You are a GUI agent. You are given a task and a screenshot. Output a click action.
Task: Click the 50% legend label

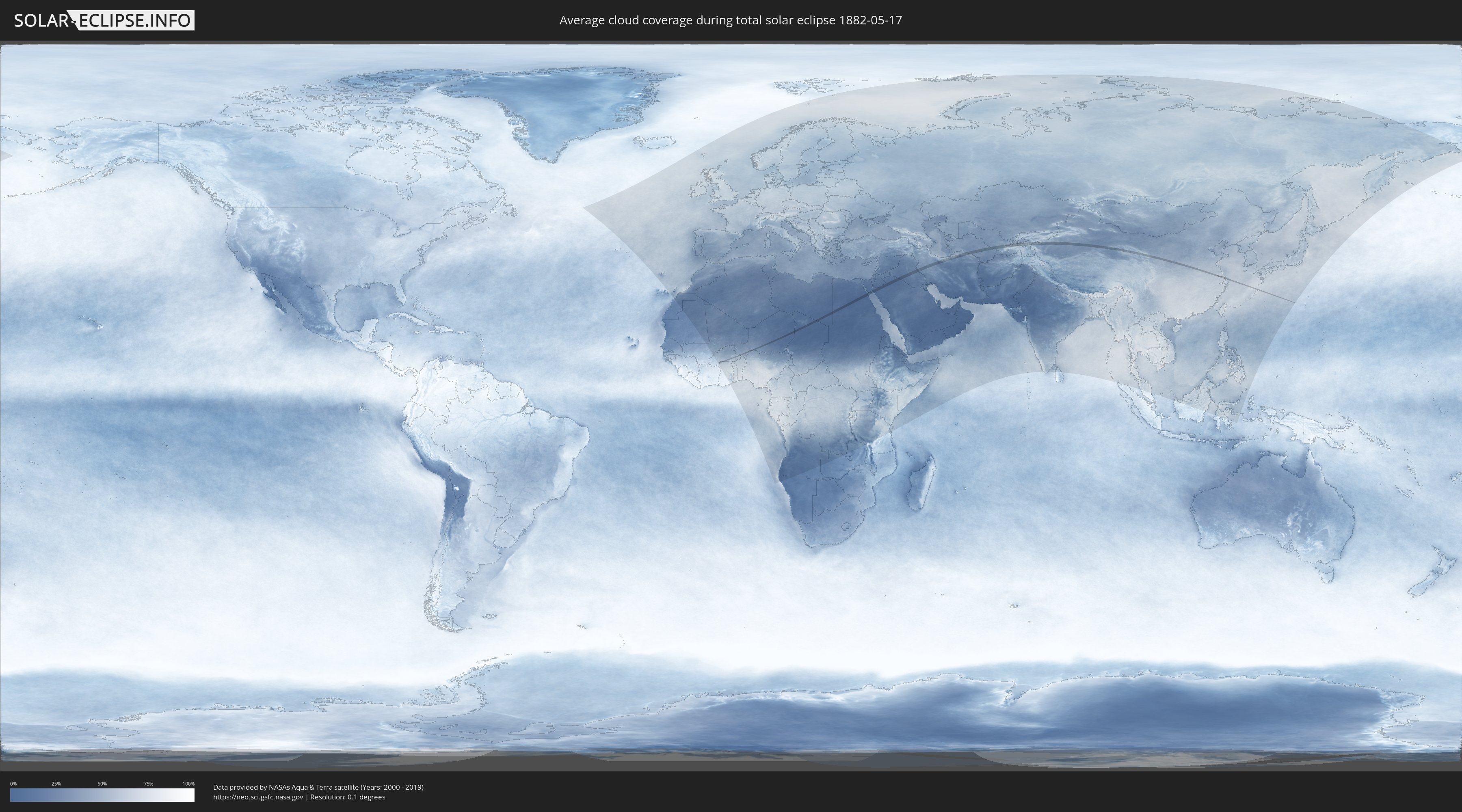(102, 784)
